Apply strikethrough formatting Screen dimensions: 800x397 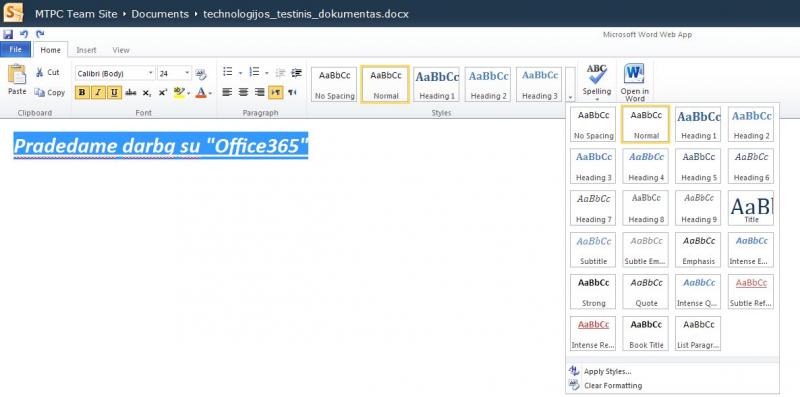click(x=131, y=92)
